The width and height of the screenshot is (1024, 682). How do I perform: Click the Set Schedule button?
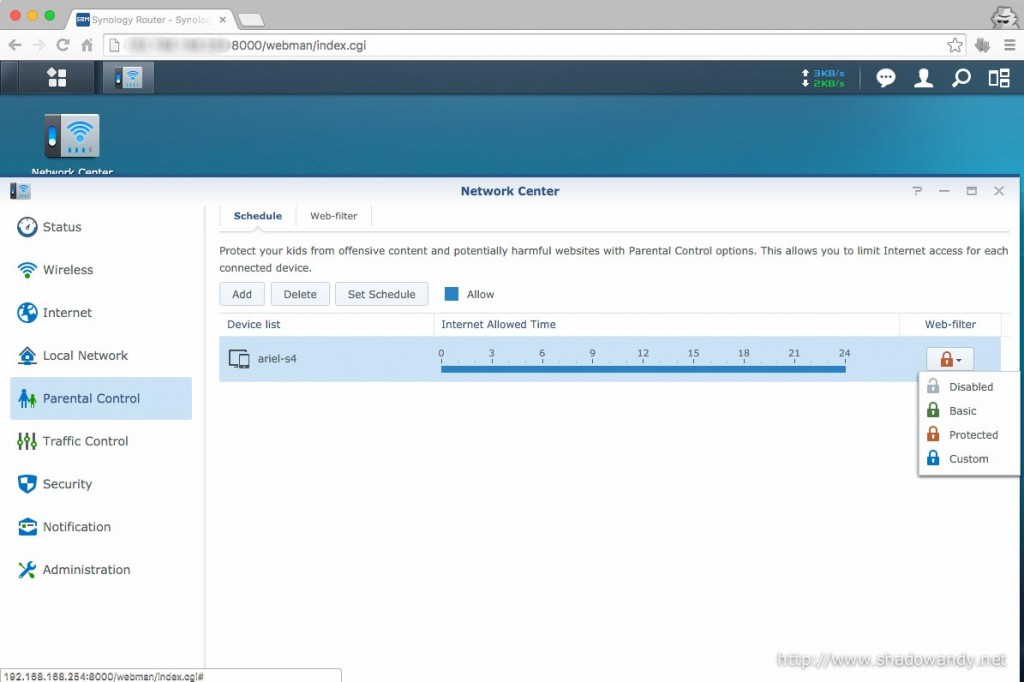pyautogui.click(x=381, y=294)
